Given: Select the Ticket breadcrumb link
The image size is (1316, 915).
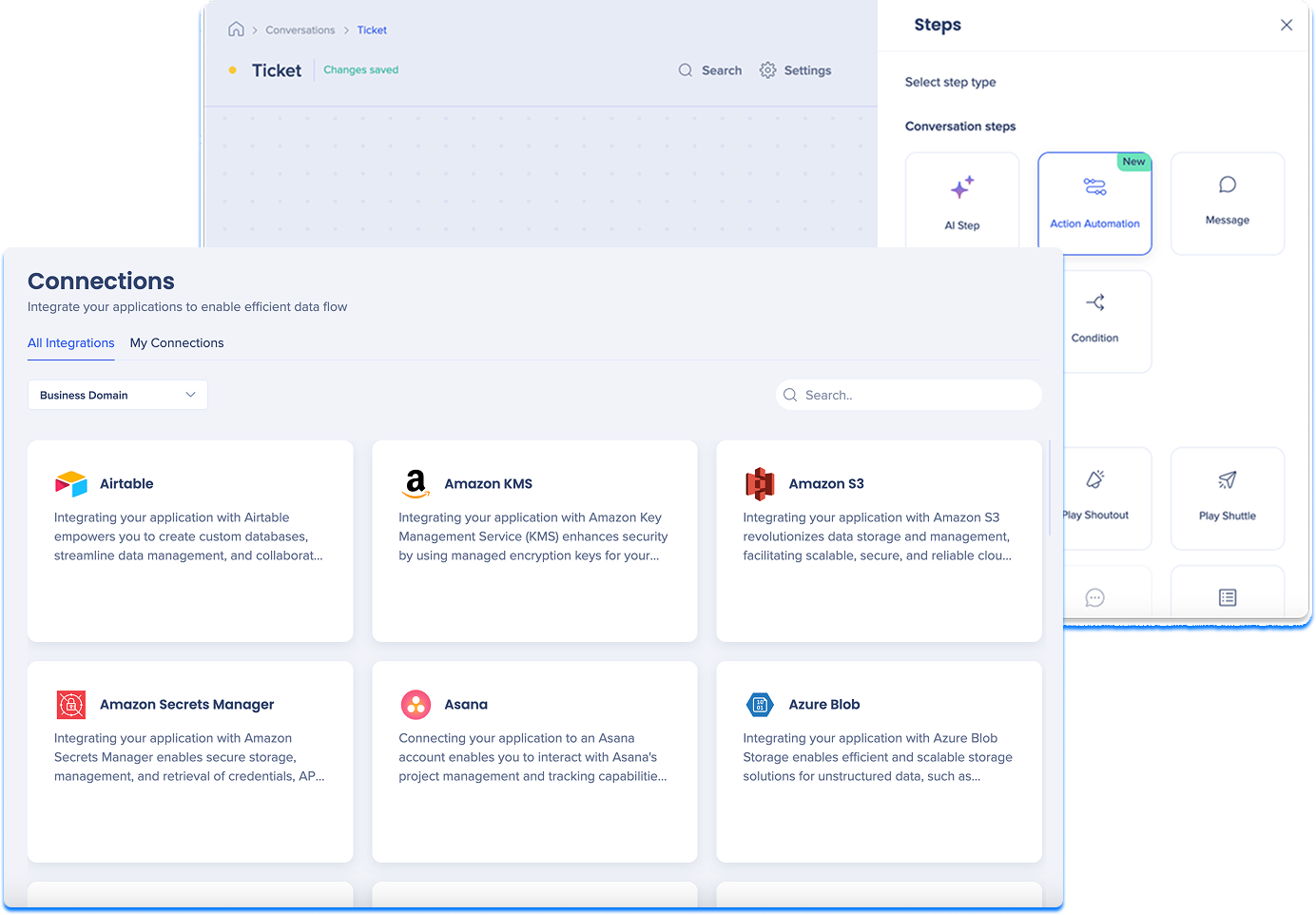Looking at the screenshot, I should pyautogui.click(x=372, y=30).
